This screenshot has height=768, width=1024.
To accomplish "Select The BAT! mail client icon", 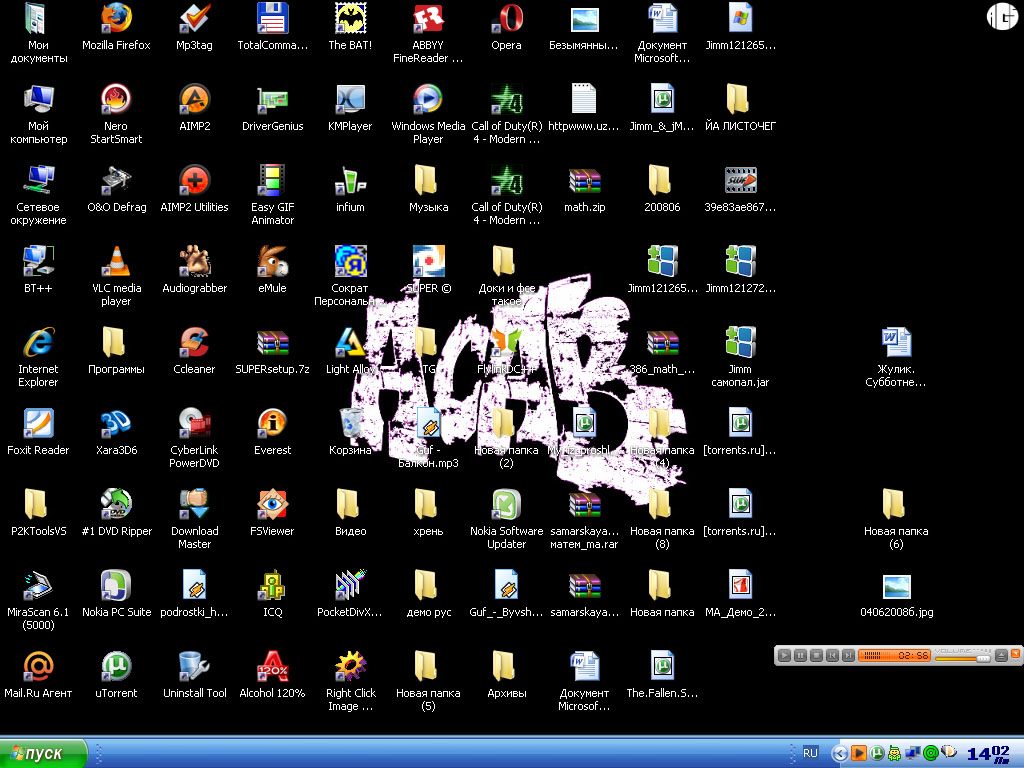I will tap(350, 27).
